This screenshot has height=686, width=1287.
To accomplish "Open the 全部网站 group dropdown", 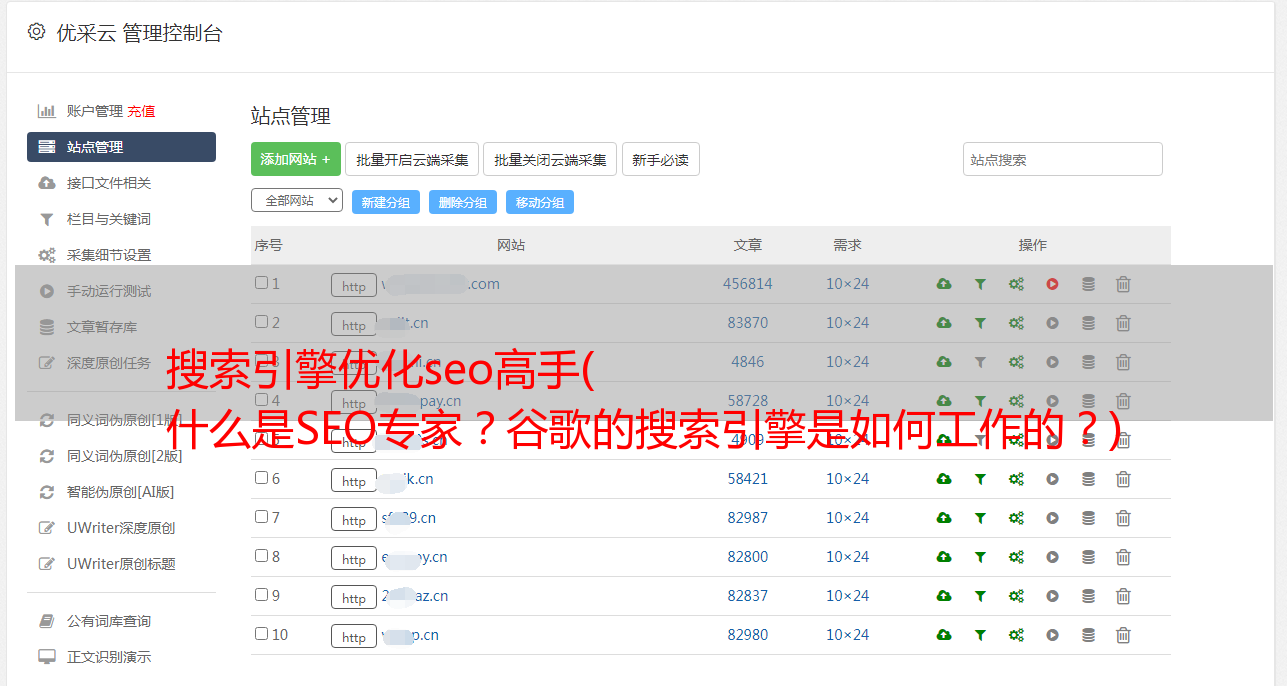I will tap(297, 201).
